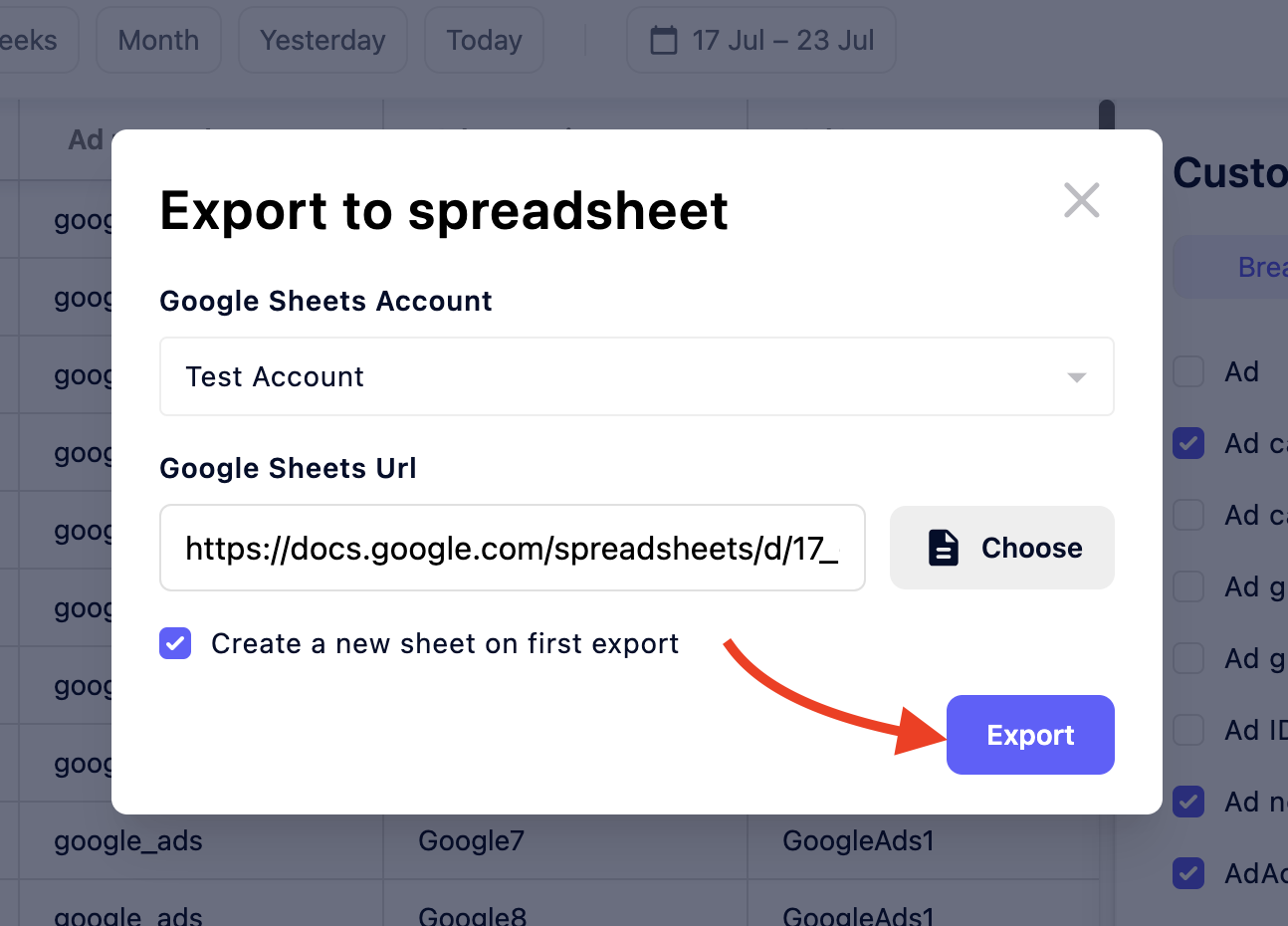Select the Today time filter
This screenshot has width=1288, height=926.
coord(484,39)
